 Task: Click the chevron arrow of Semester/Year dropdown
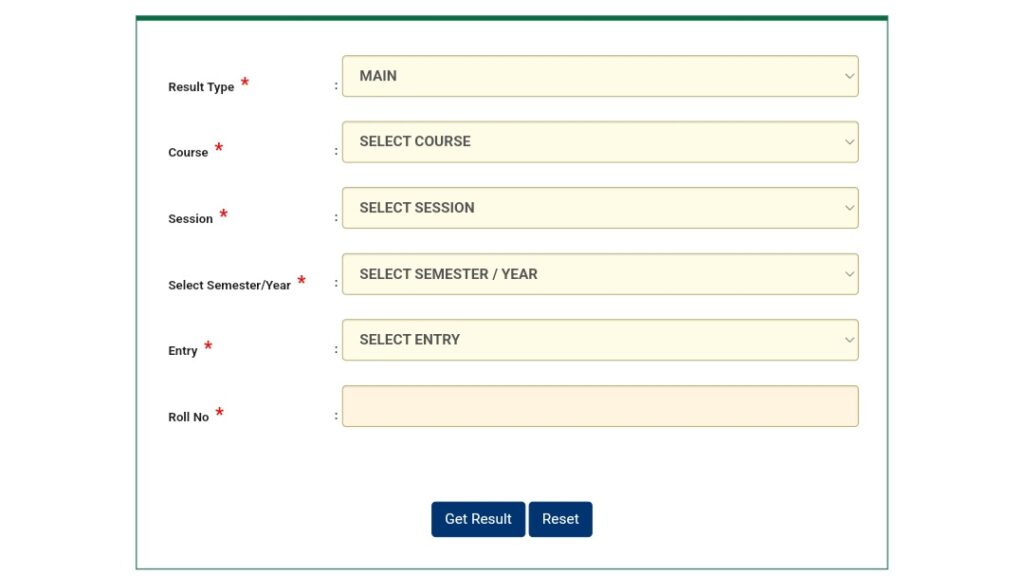[849, 274]
